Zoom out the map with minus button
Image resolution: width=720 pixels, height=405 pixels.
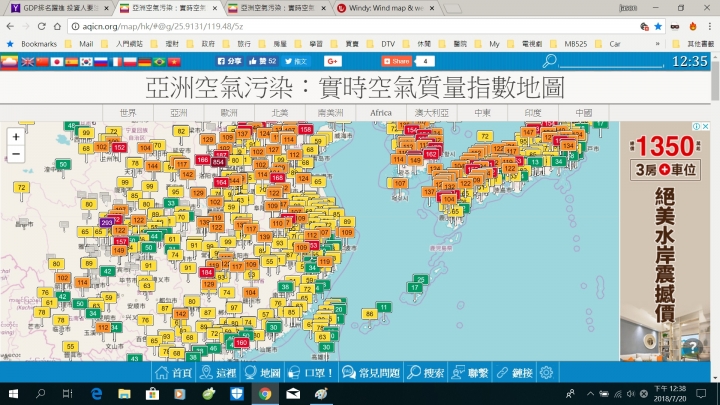(16, 154)
